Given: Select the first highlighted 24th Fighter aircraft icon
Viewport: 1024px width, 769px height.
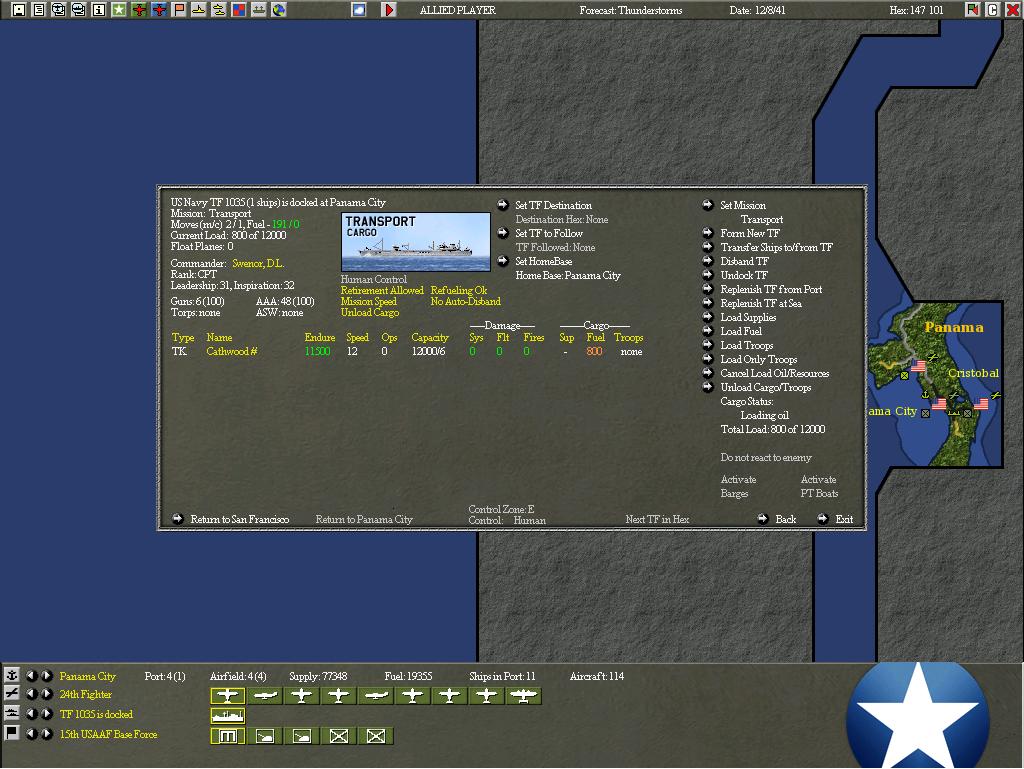Looking at the screenshot, I should [x=227, y=697].
